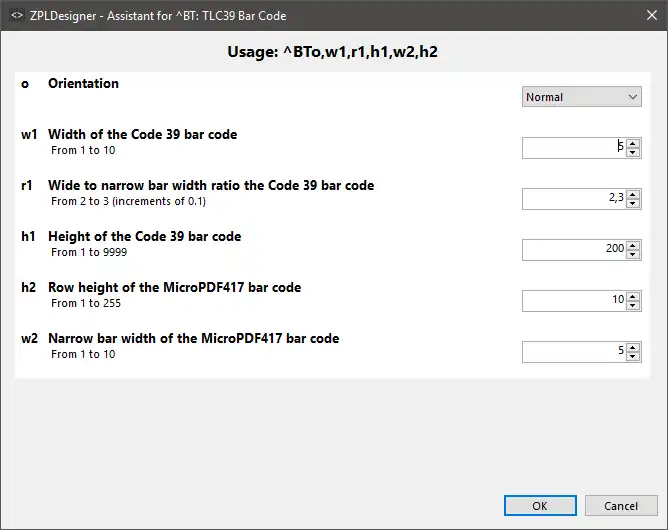The height and width of the screenshot is (530, 668).
Task: Increase the r1 wide-to-narrow ratio value
Action: [633, 195]
